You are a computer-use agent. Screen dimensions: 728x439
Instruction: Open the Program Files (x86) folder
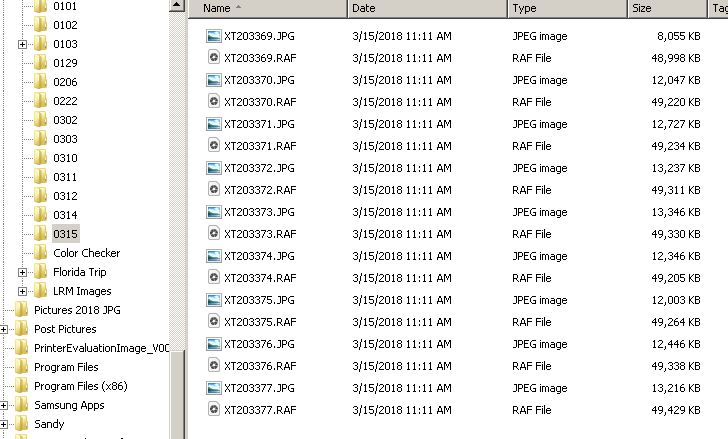[80, 386]
